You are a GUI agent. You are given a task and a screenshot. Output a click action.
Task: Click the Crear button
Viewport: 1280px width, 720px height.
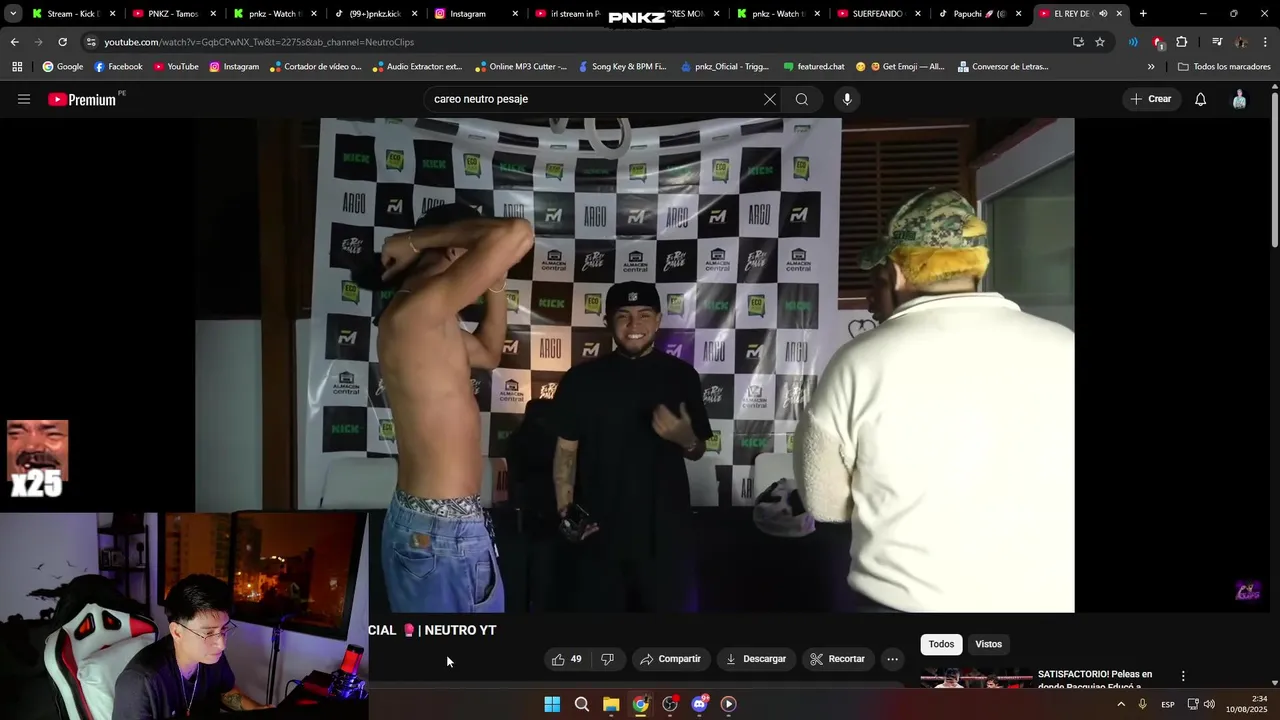[x=1151, y=99]
